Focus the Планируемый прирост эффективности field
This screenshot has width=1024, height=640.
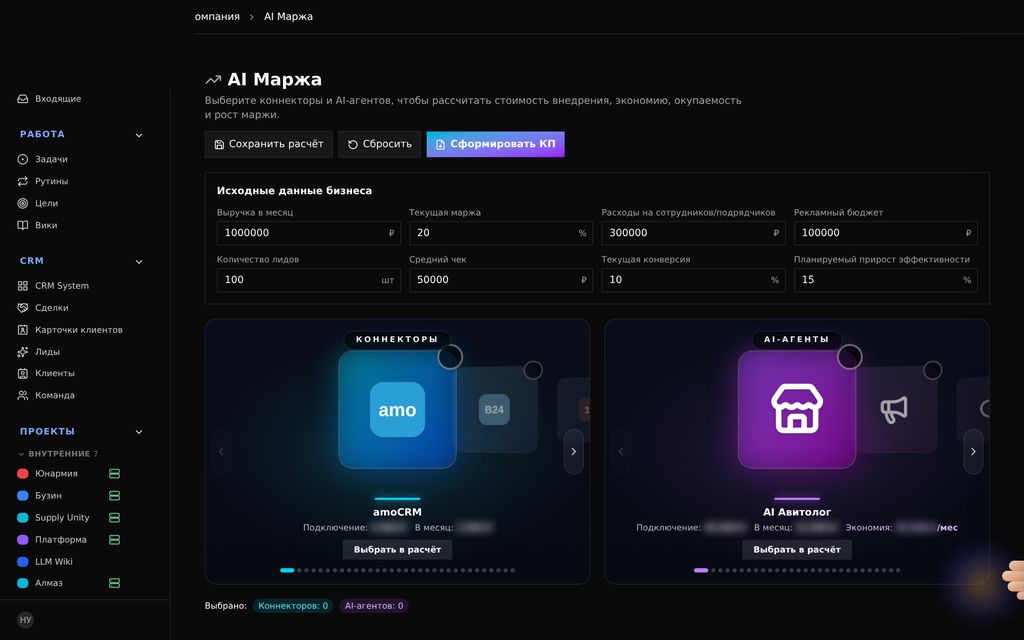886,280
